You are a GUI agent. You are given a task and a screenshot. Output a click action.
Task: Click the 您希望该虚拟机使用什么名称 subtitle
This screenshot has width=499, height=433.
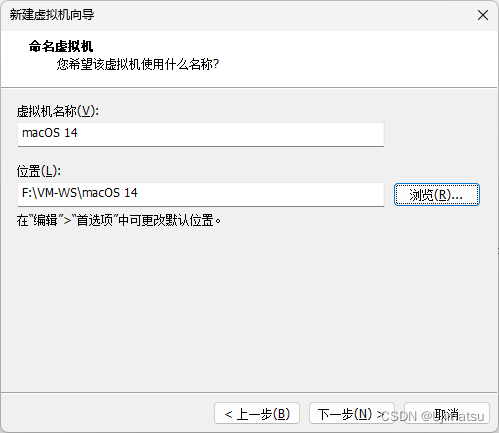138,64
